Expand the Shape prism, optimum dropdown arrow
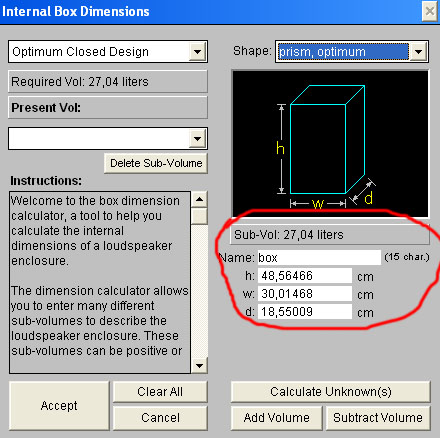 coord(418,52)
